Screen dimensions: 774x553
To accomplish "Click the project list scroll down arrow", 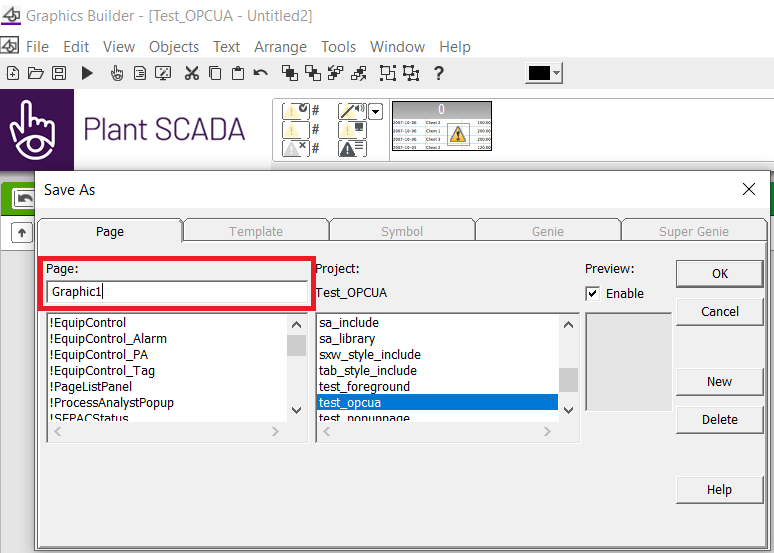I will click(x=569, y=410).
